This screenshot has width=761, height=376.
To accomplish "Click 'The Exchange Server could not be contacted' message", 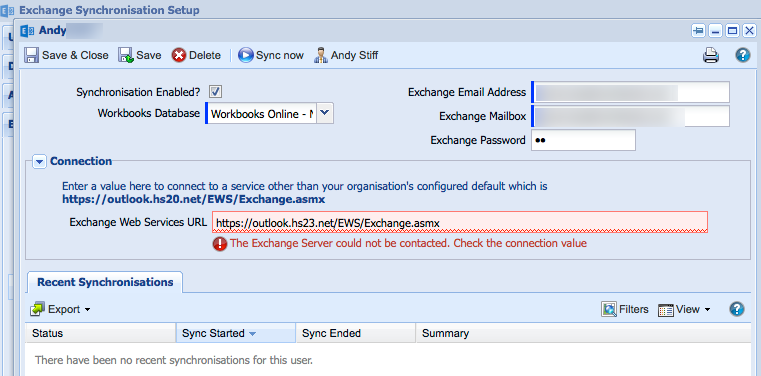I will [408, 243].
